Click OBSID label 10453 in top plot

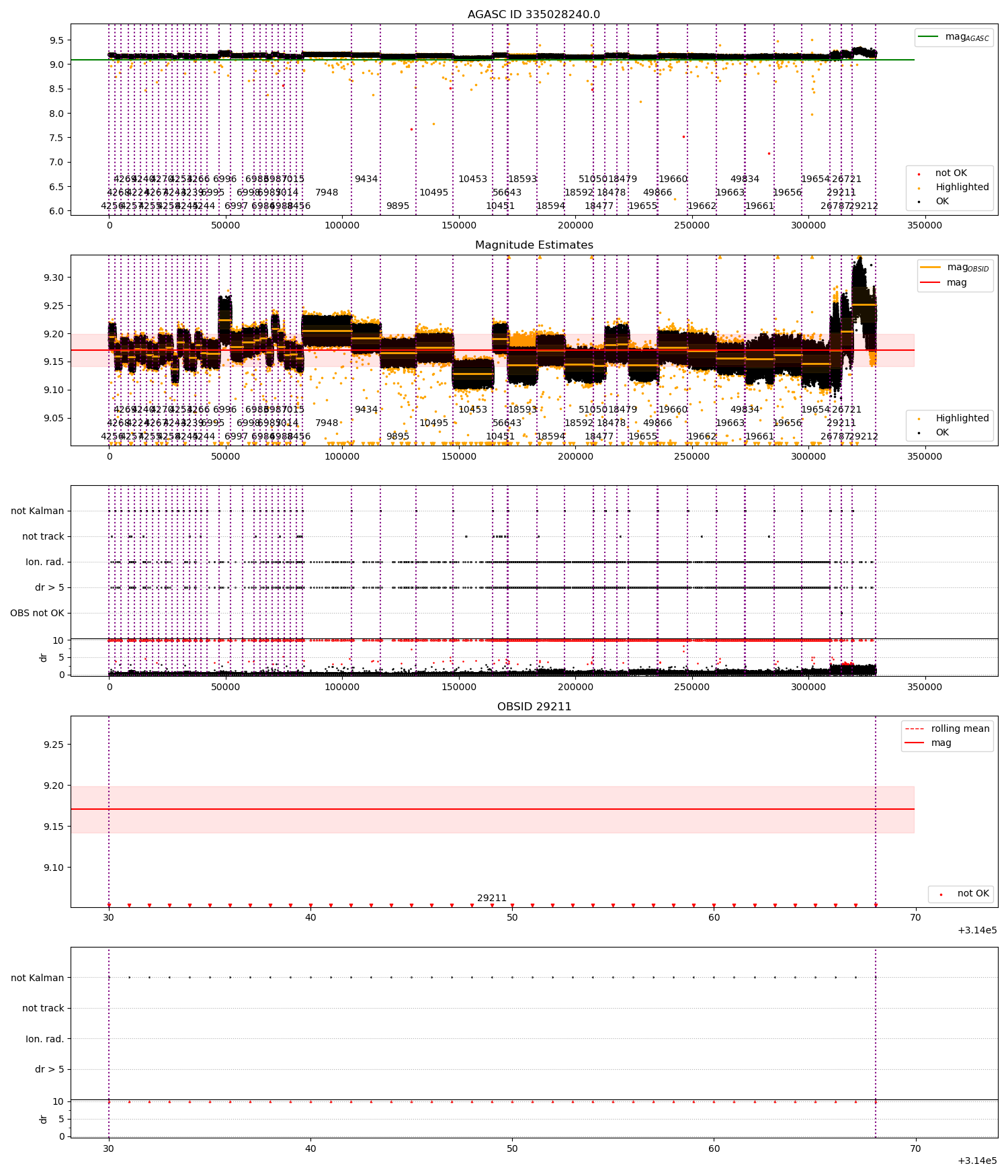click(473, 179)
